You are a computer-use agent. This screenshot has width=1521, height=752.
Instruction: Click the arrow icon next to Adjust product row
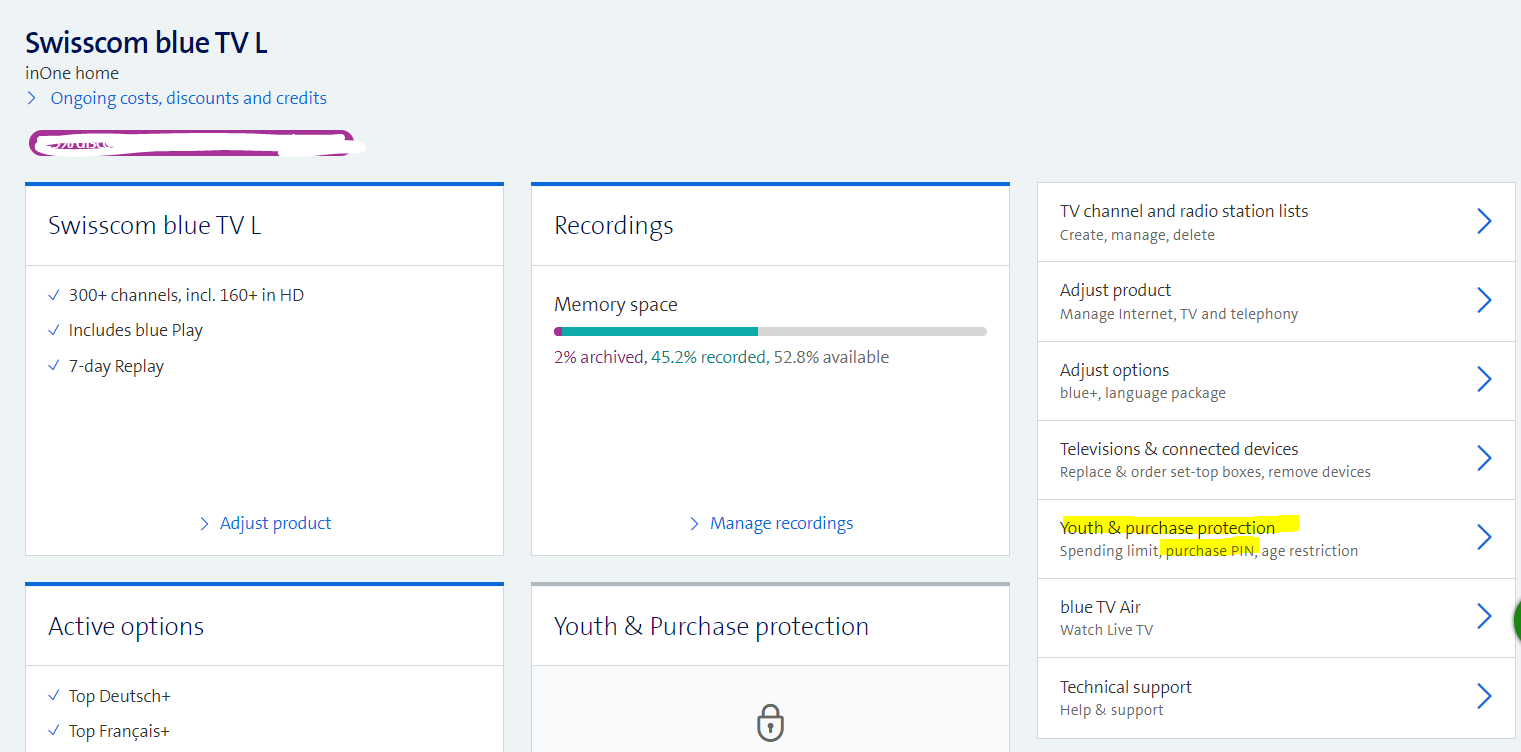[1484, 300]
